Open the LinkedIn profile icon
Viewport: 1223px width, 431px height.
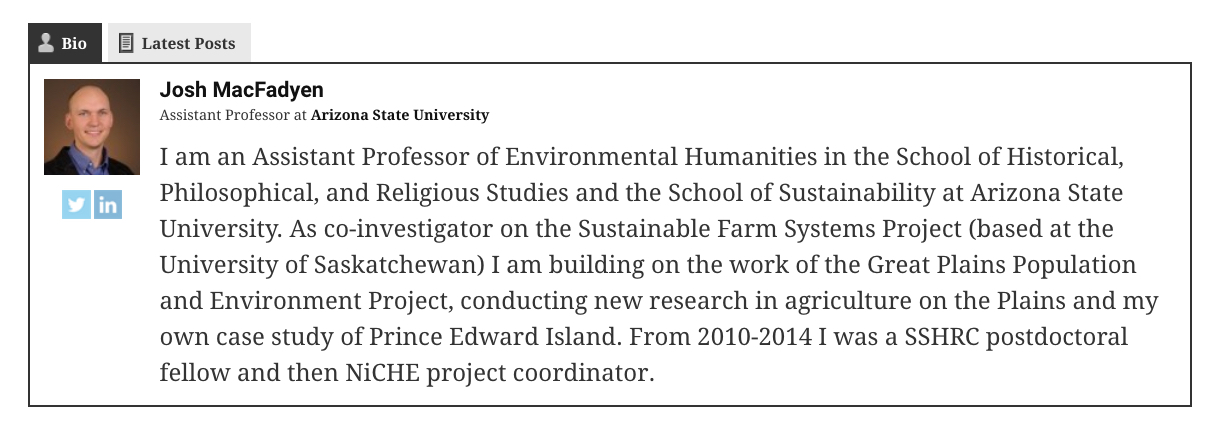(x=108, y=205)
